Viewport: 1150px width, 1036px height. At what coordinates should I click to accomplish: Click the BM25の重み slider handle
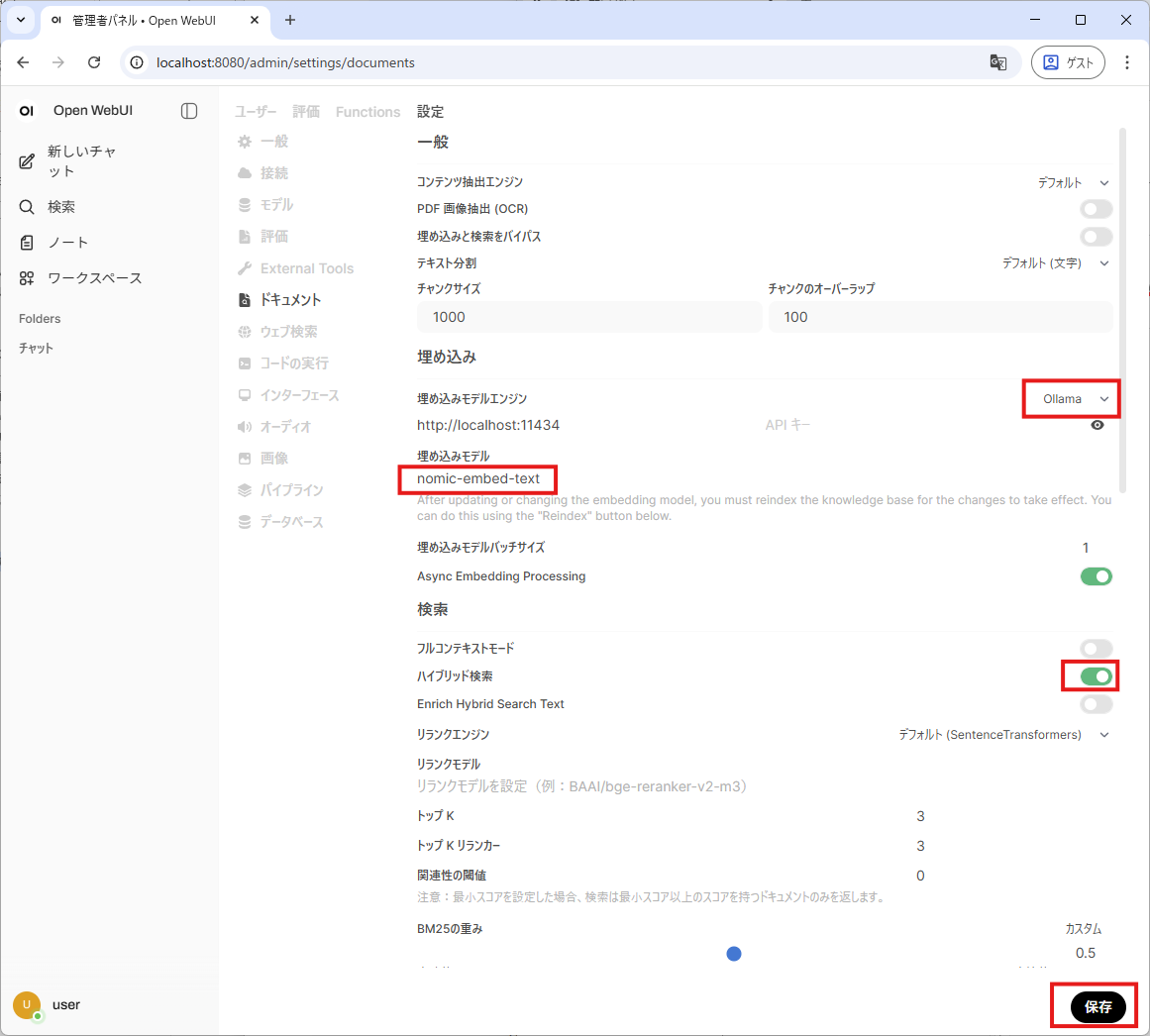point(734,954)
